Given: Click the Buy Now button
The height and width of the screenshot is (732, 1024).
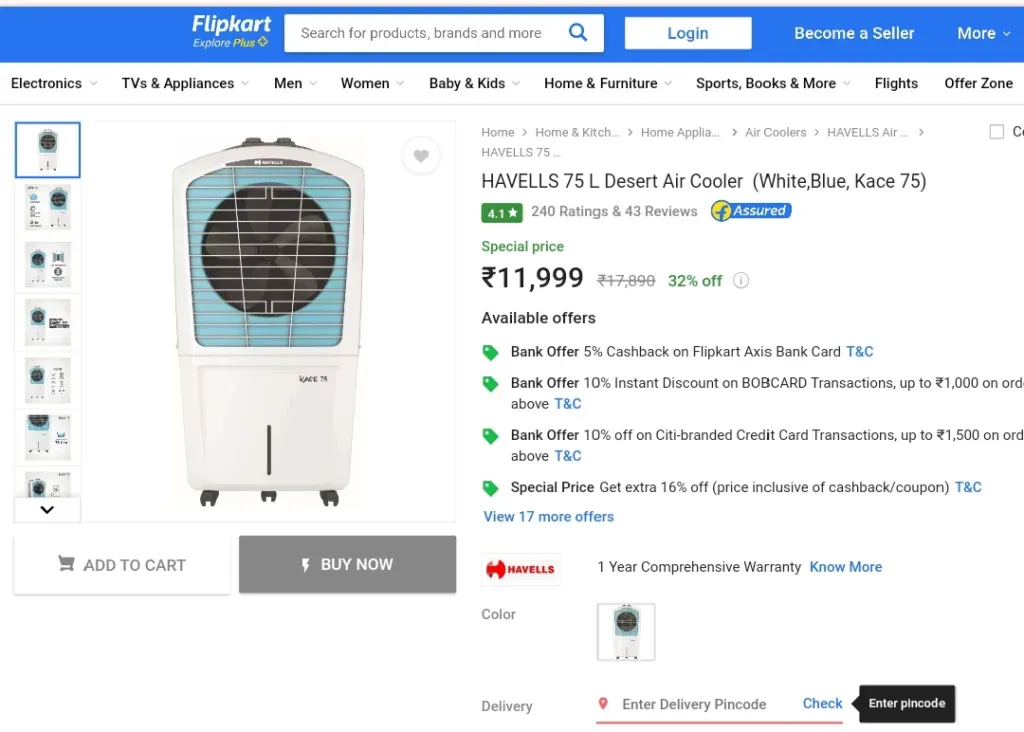Looking at the screenshot, I should [x=347, y=564].
